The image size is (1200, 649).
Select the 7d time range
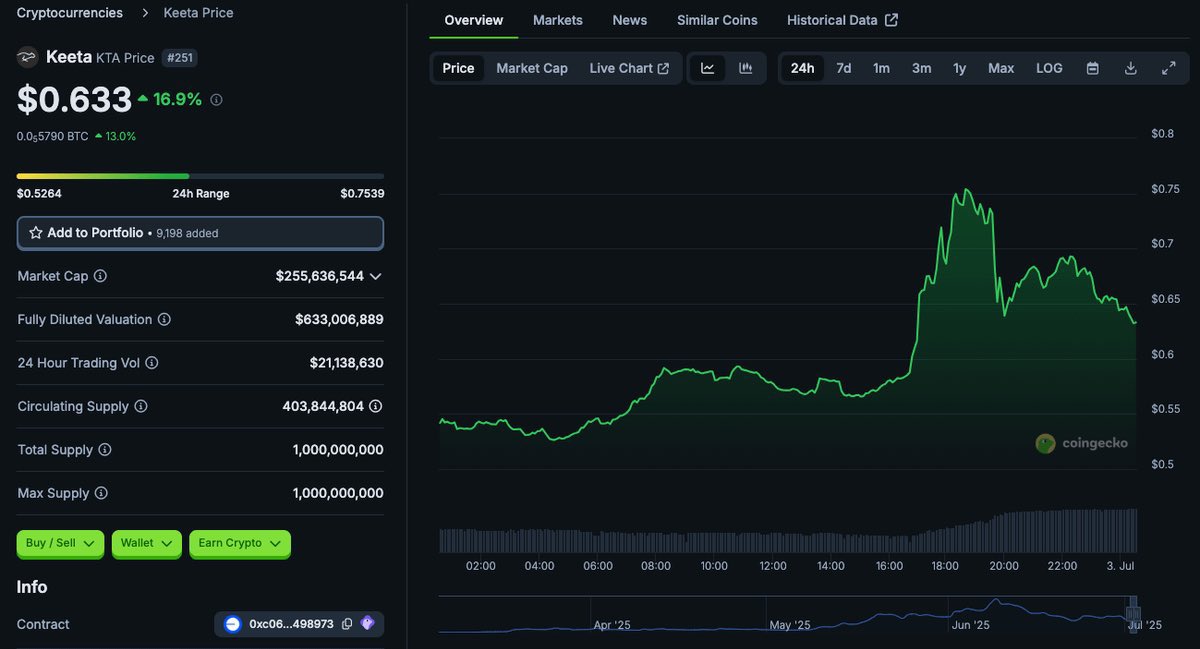point(844,68)
